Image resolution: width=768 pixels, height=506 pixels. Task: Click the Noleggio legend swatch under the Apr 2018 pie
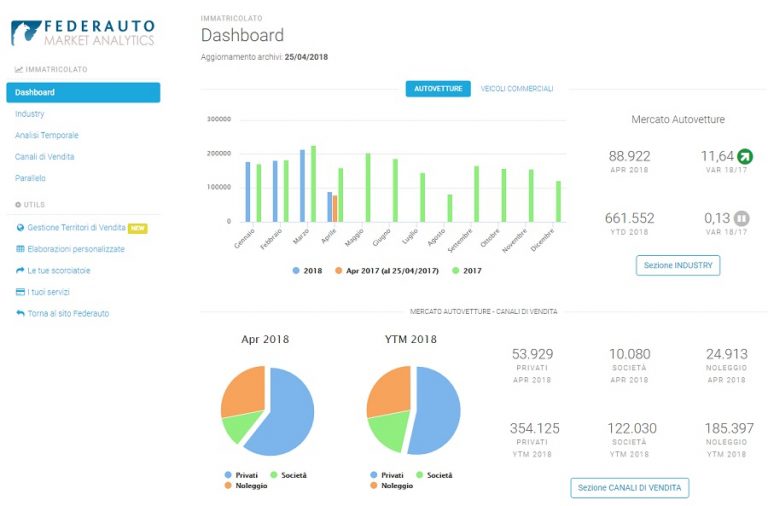(x=228, y=485)
